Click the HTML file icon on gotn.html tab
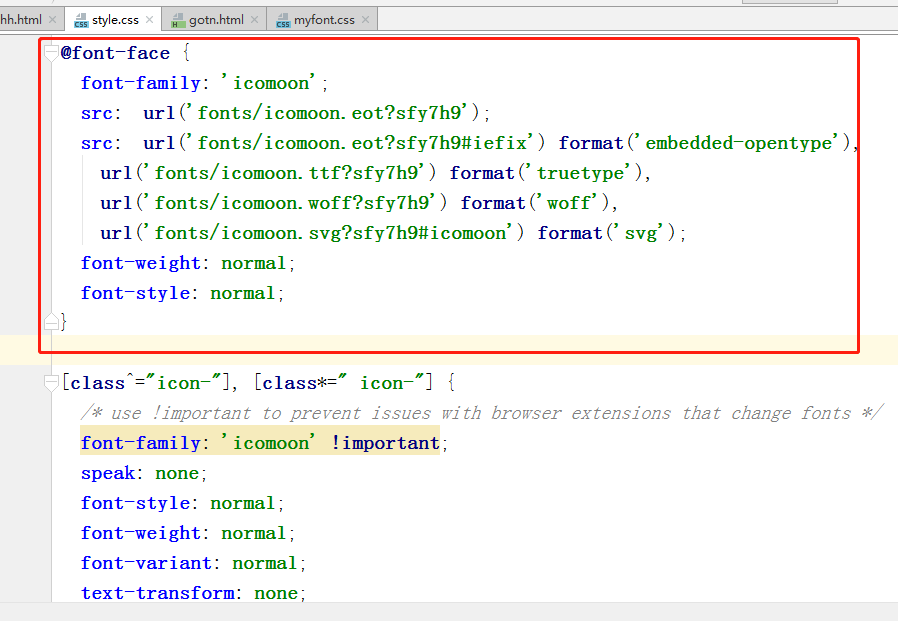Viewport: 898px width, 621px height. pos(179,21)
